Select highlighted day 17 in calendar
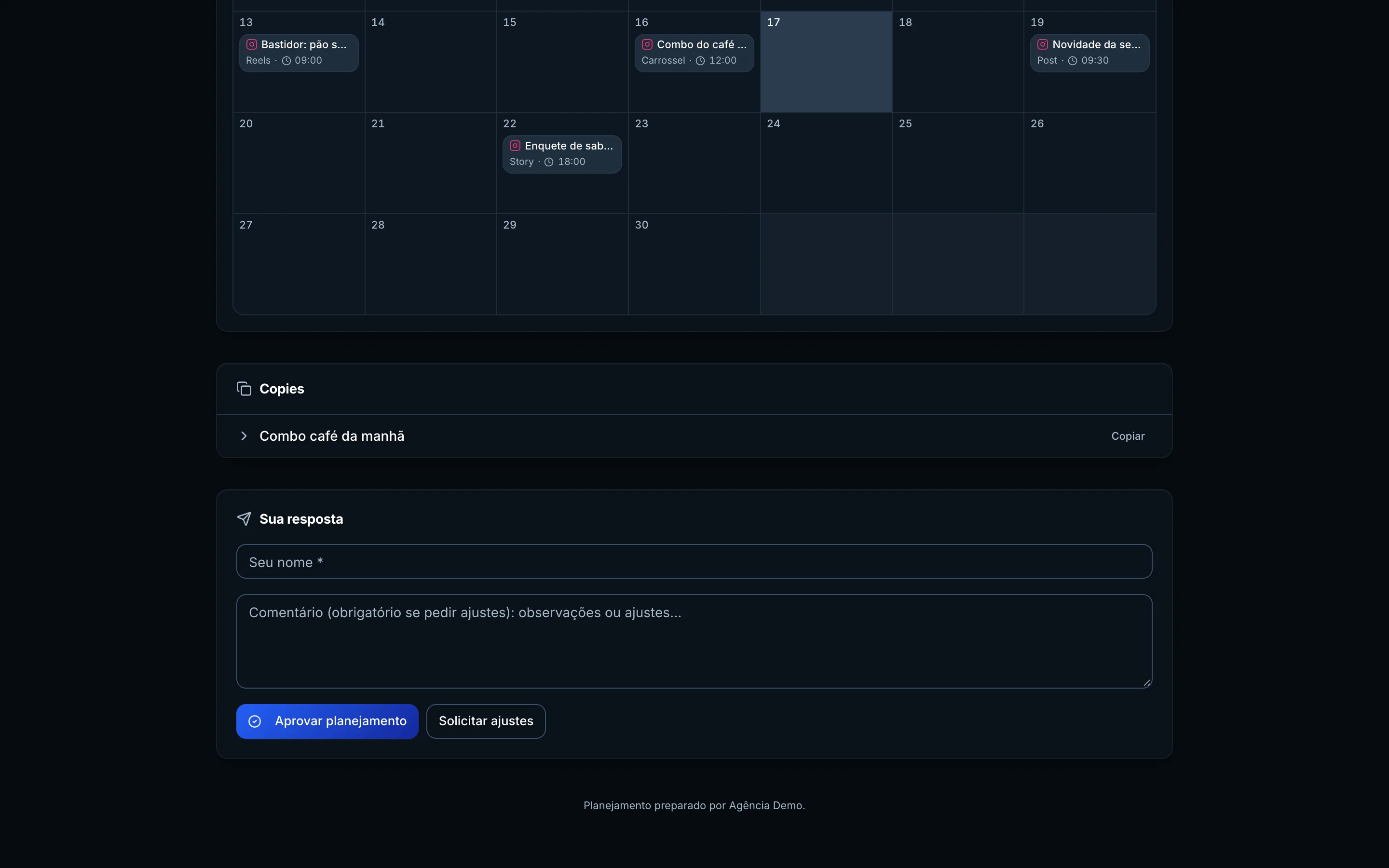The width and height of the screenshot is (1389, 868). (826, 62)
